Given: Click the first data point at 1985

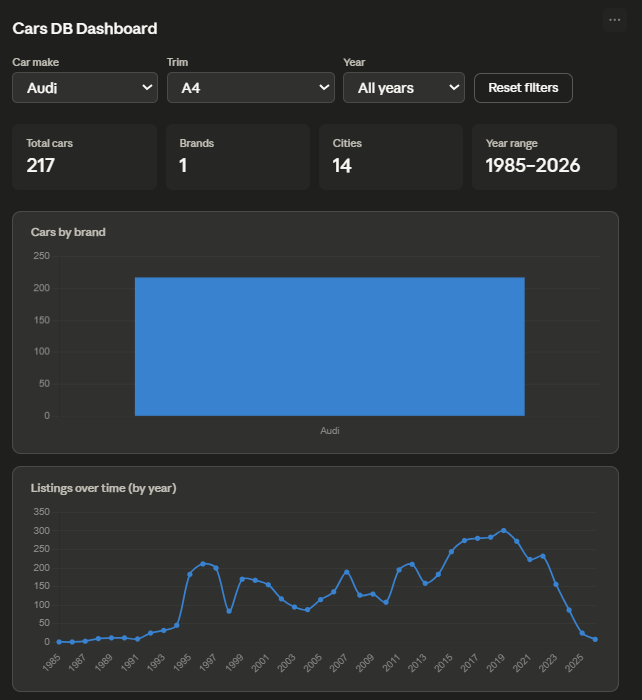Looking at the screenshot, I should click(x=59, y=642).
